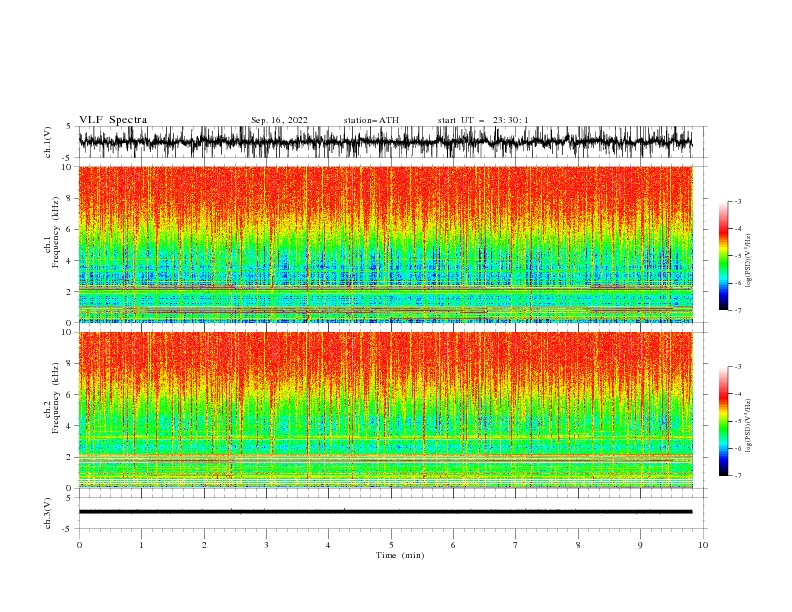This screenshot has width=792, height=612.
Task: Click the ch.2 spectrogram colorbar
Action: (x=723, y=421)
